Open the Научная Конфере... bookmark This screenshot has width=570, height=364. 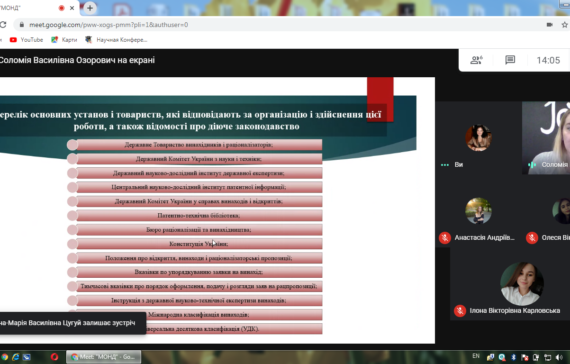pyautogui.click(x=116, y=40)
